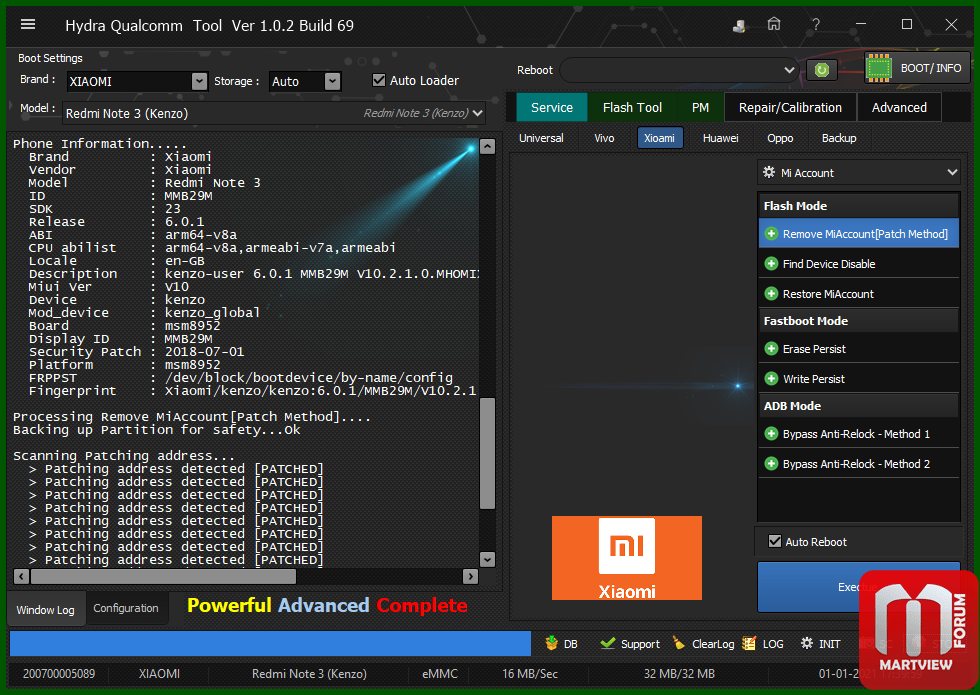Click the ClearLog broom icon
Image resolution: width=980 pixels, height=695 pixels.
coord(679,644)
